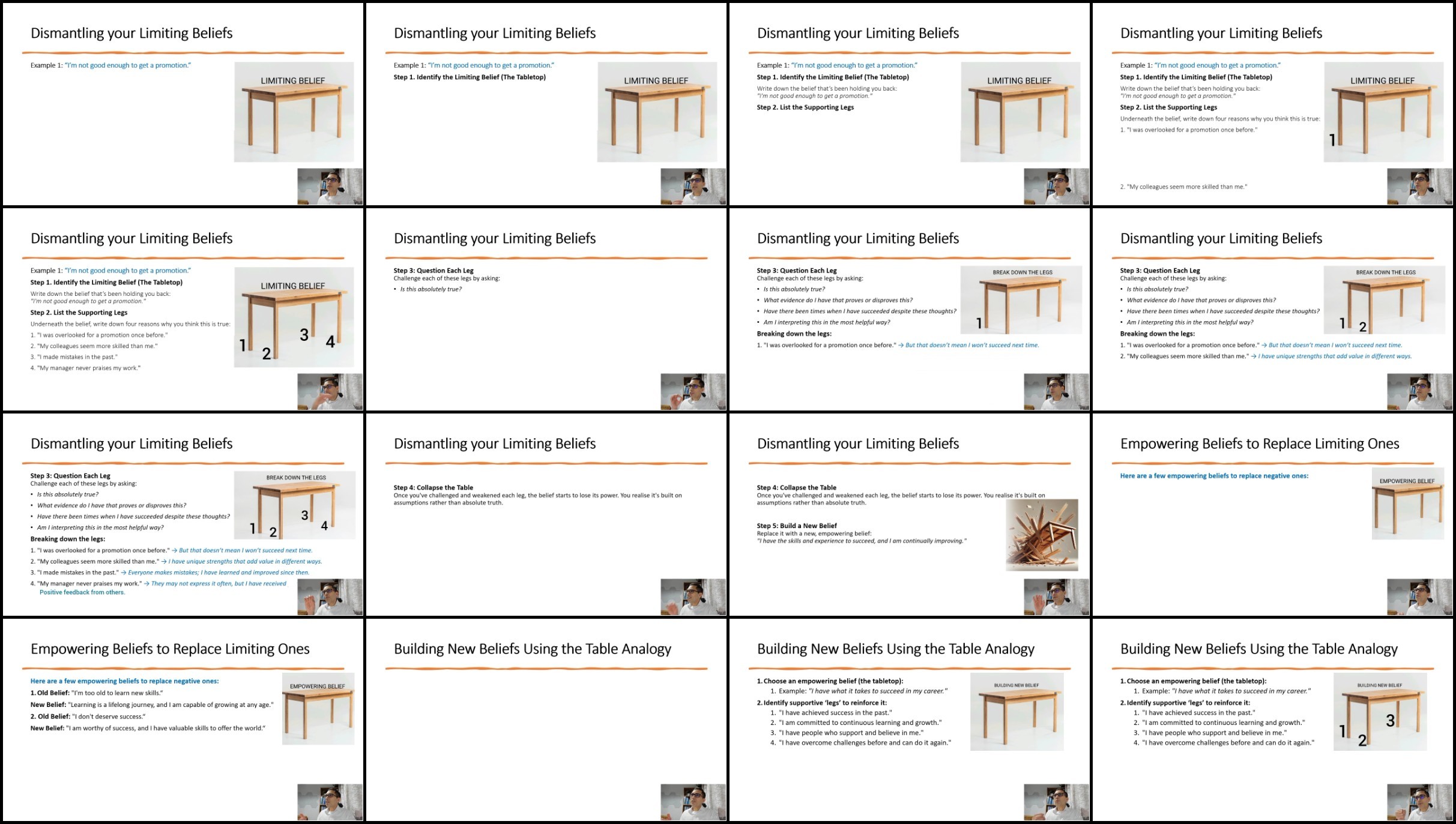Select the slide ending at the Step 1 heading
Screen dimensions: 1456x824
coord(546,104)
